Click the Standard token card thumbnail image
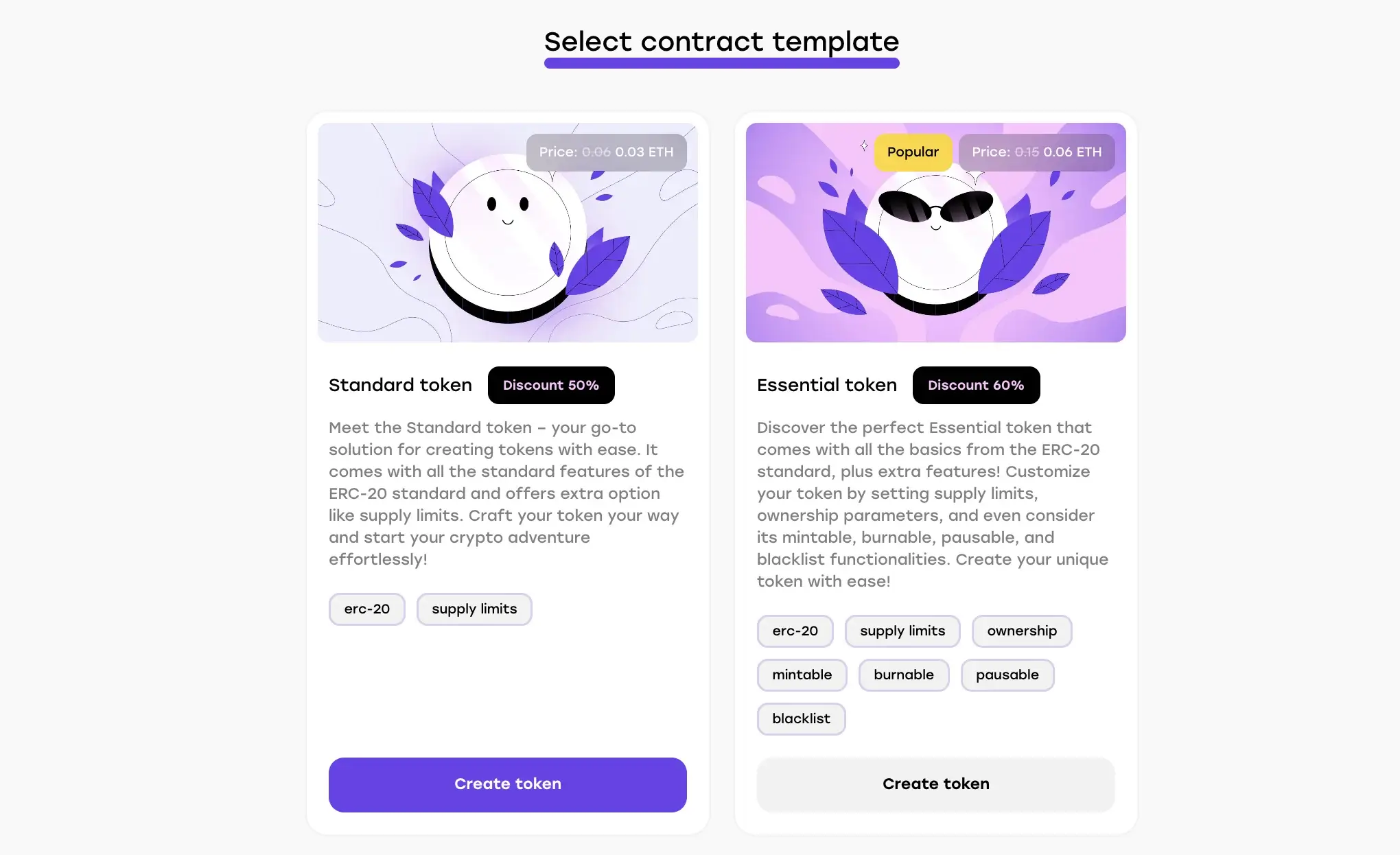Screen dimensions: 1400x855 (508, 232)
